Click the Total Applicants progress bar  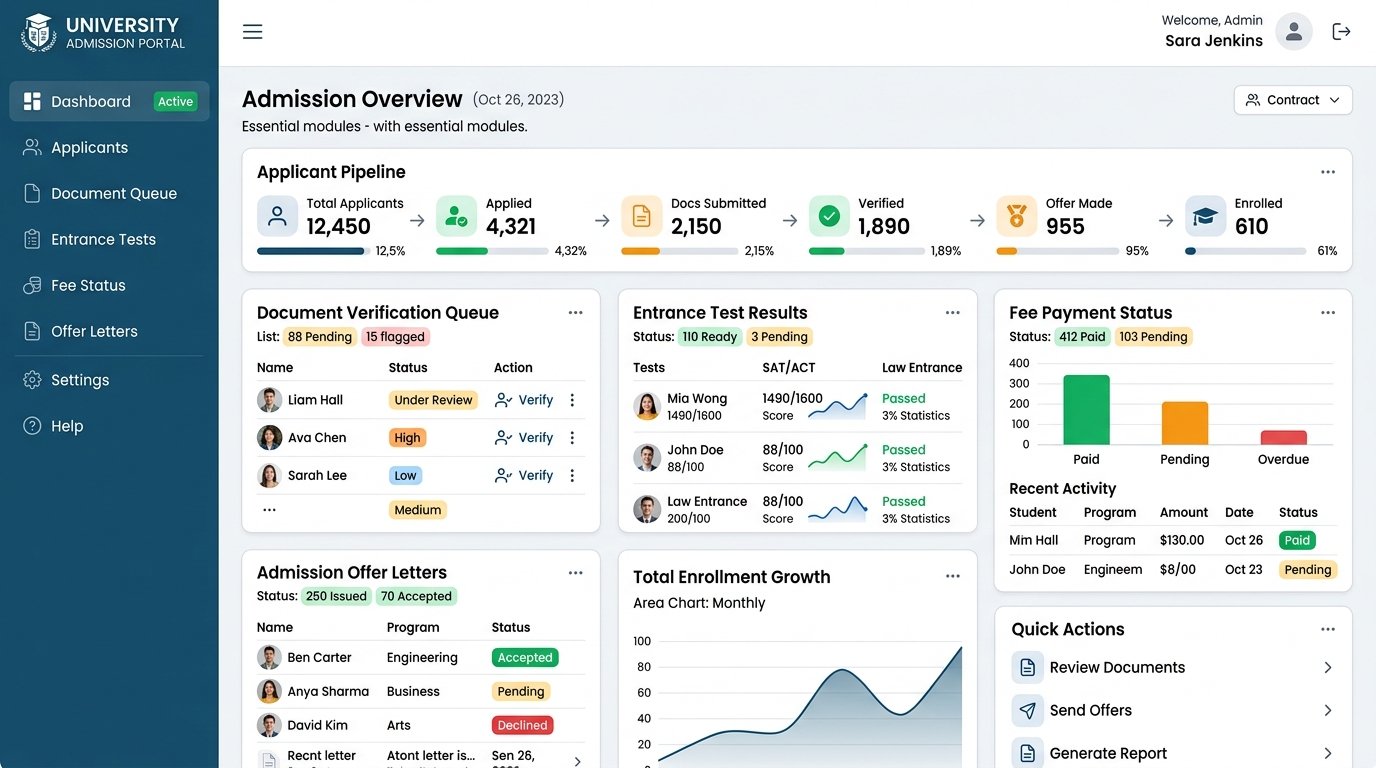click(313, 251)
